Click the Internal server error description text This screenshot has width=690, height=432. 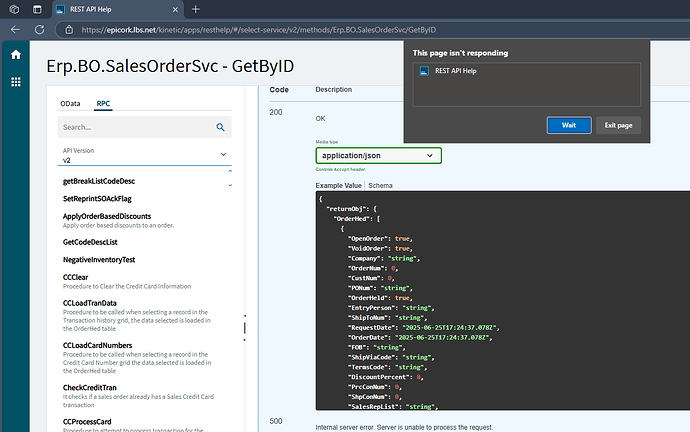(x=404, y=427)
